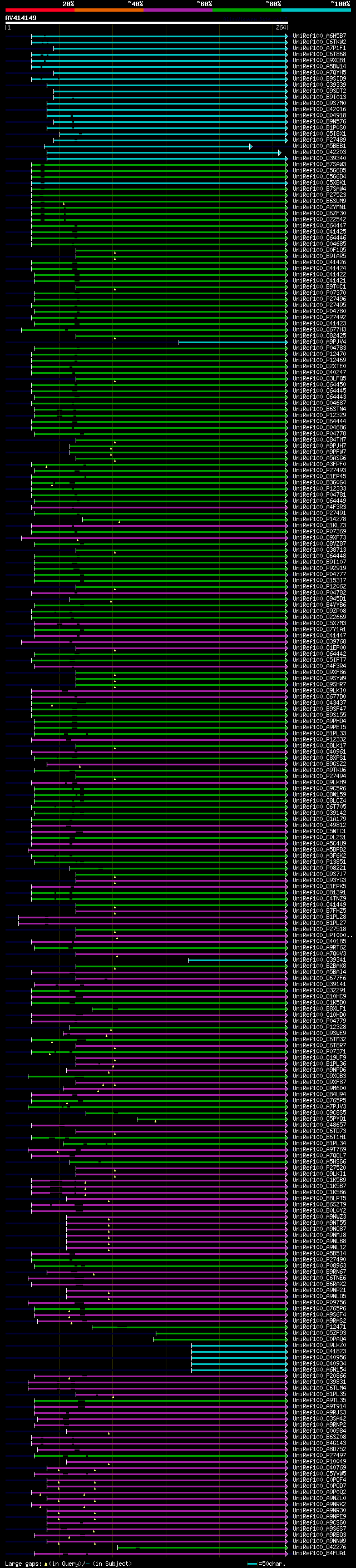Select label UniRef100_C0PAQ4
Image resolution: width=356 pixels, height=1568 pixels.
(319, 1339)
